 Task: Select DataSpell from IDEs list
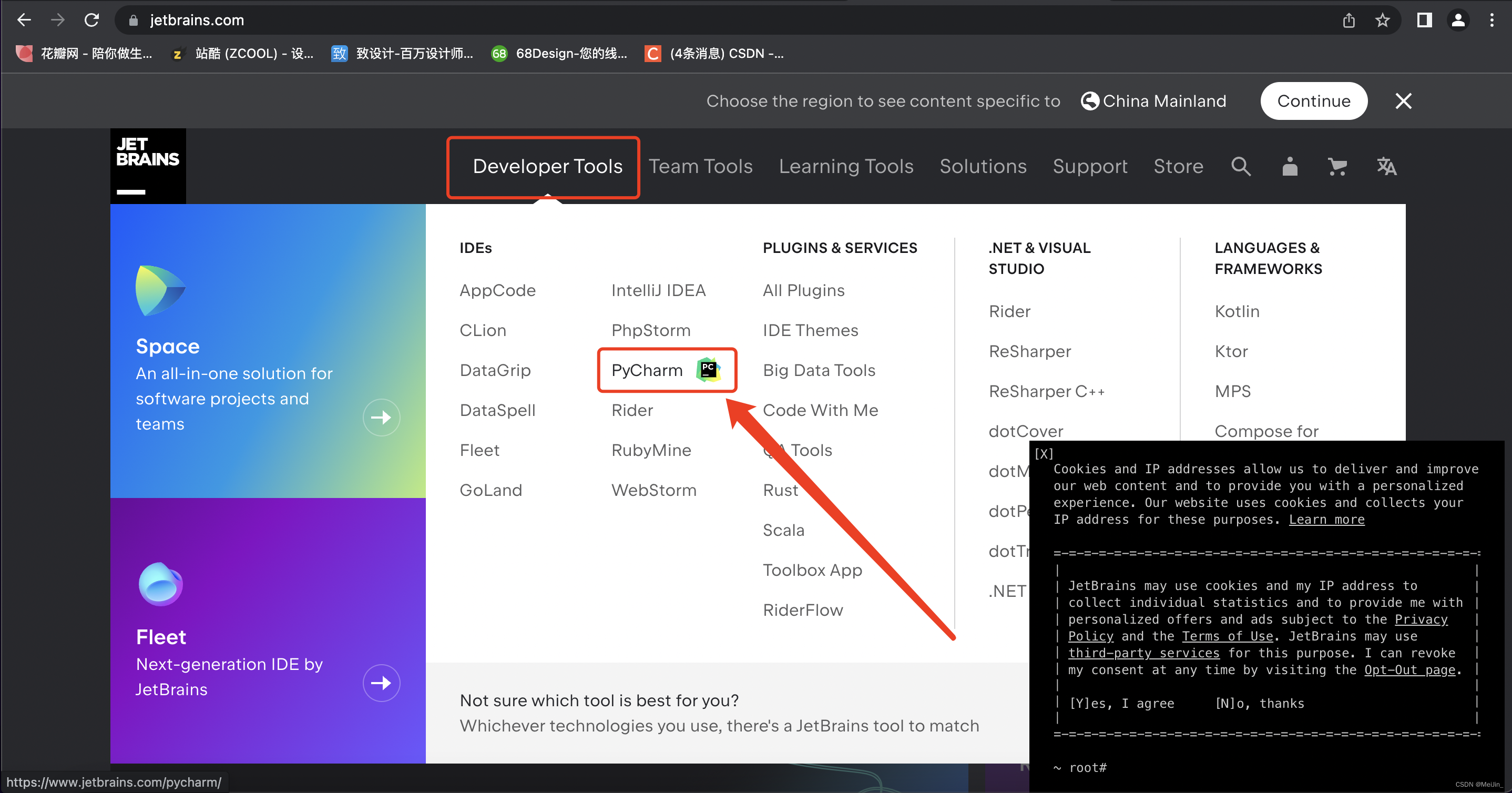point(497,410)
